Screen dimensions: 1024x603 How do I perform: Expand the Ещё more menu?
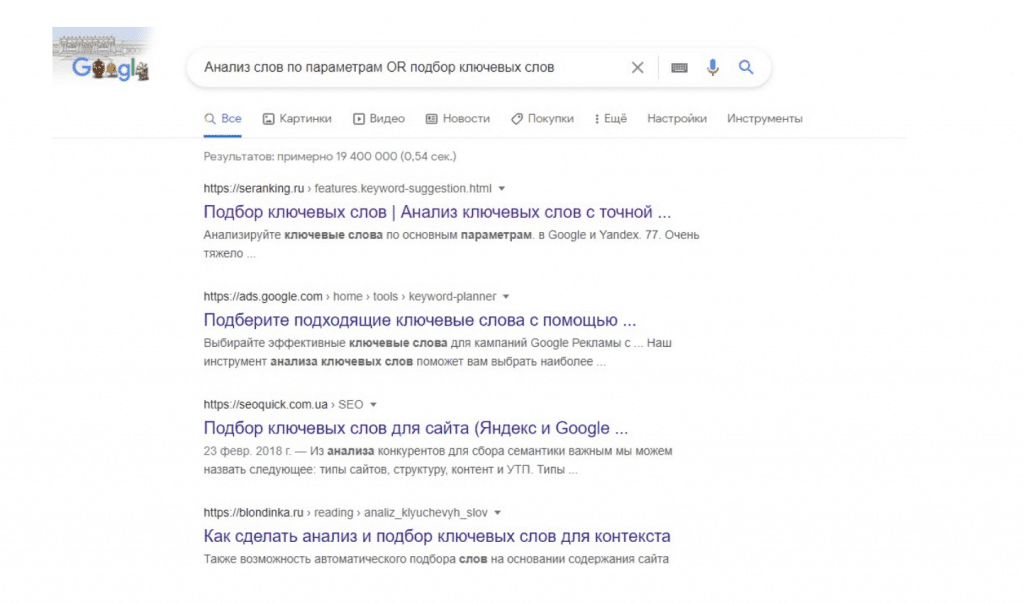(611, 118)
